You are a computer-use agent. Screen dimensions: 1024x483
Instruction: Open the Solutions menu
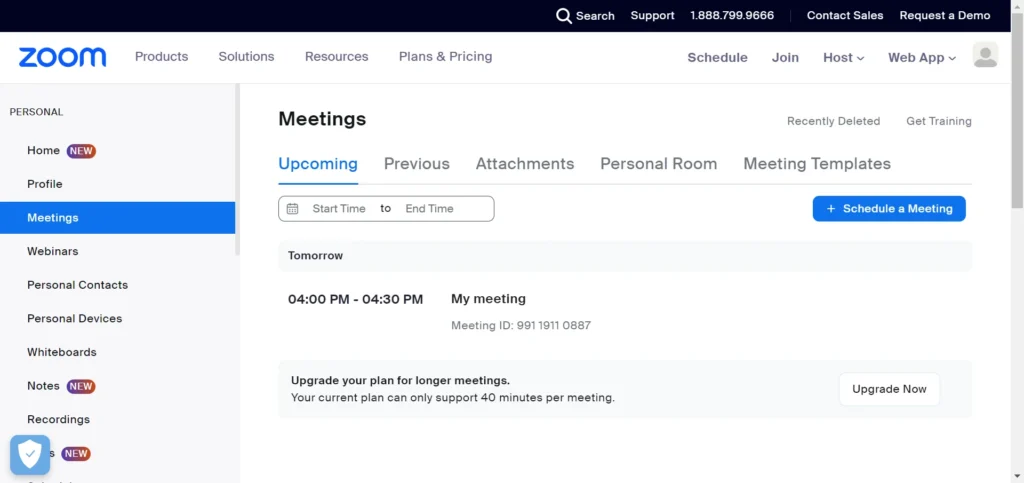tap(246, 57)
